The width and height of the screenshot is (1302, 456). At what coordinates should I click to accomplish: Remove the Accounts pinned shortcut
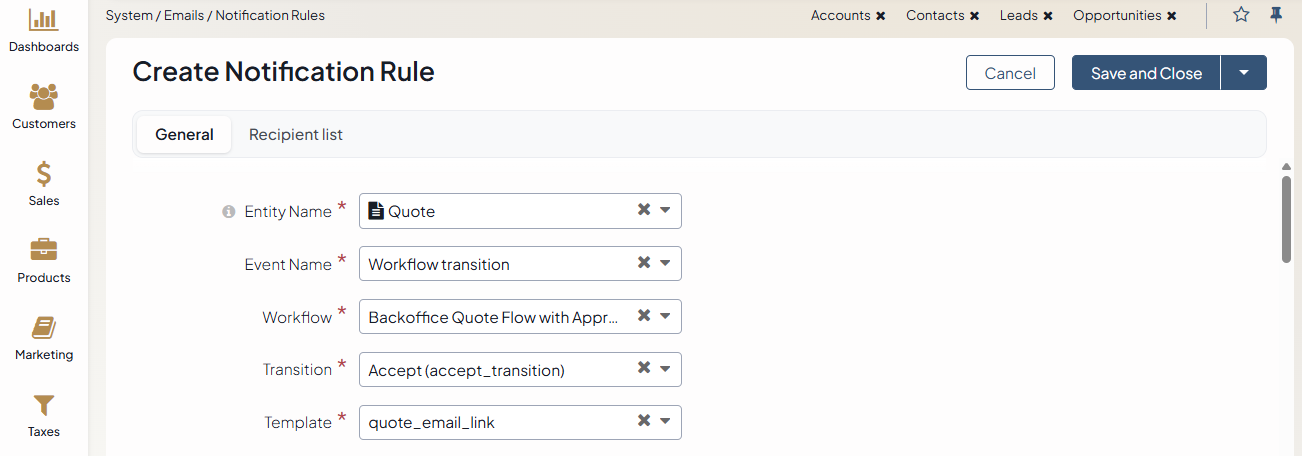click(x=880, y=16)
